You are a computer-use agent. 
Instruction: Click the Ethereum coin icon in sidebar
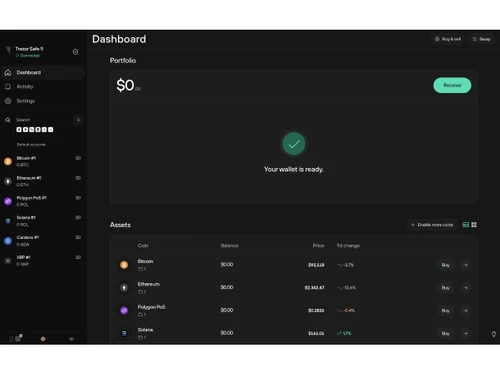click(8, 181)
